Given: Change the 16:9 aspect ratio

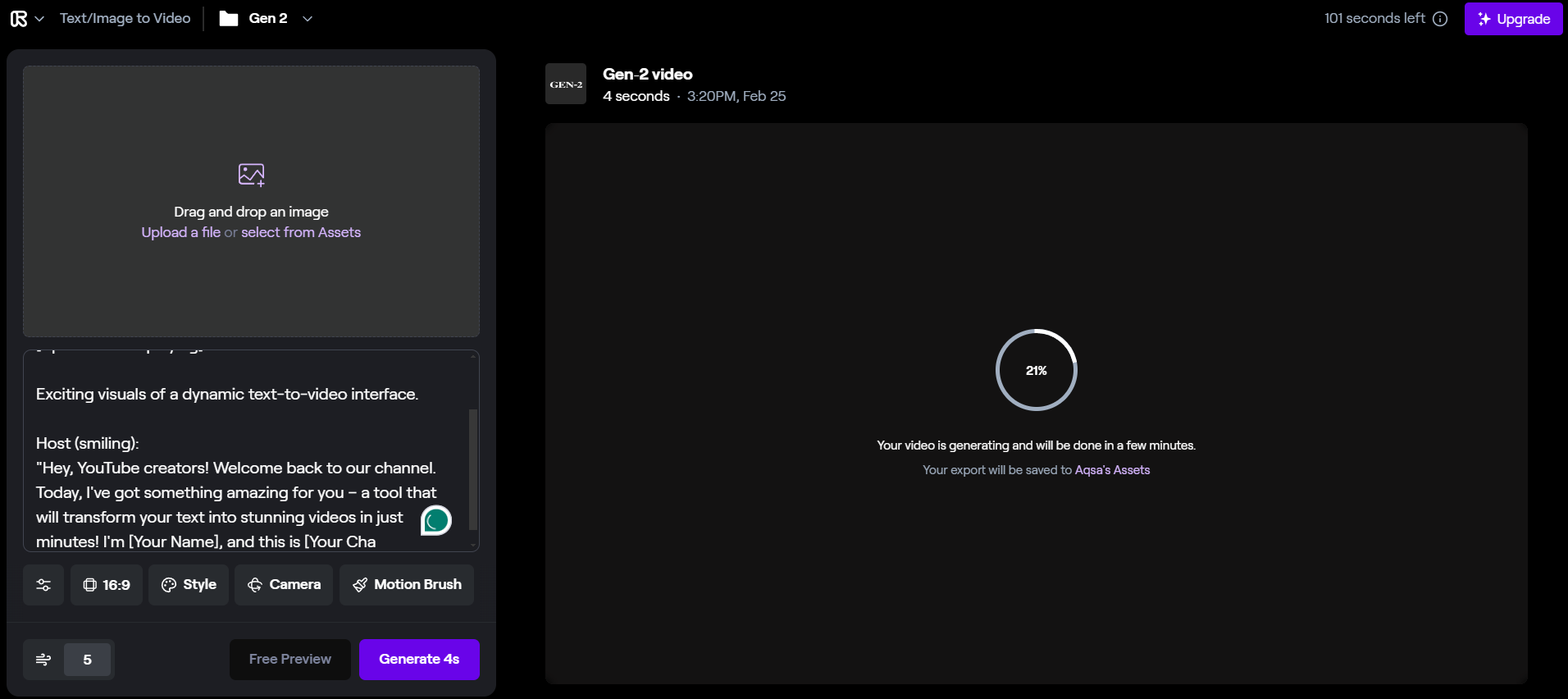Looking at the screenshot, I should 107,585.
